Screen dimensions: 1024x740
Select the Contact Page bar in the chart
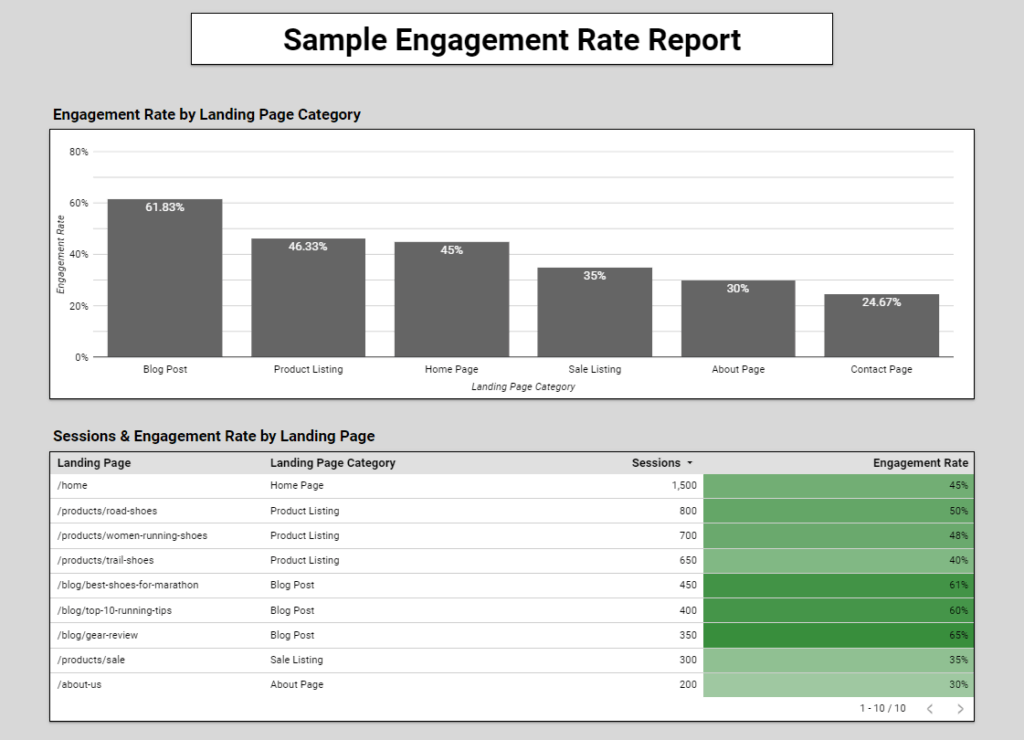881,325
